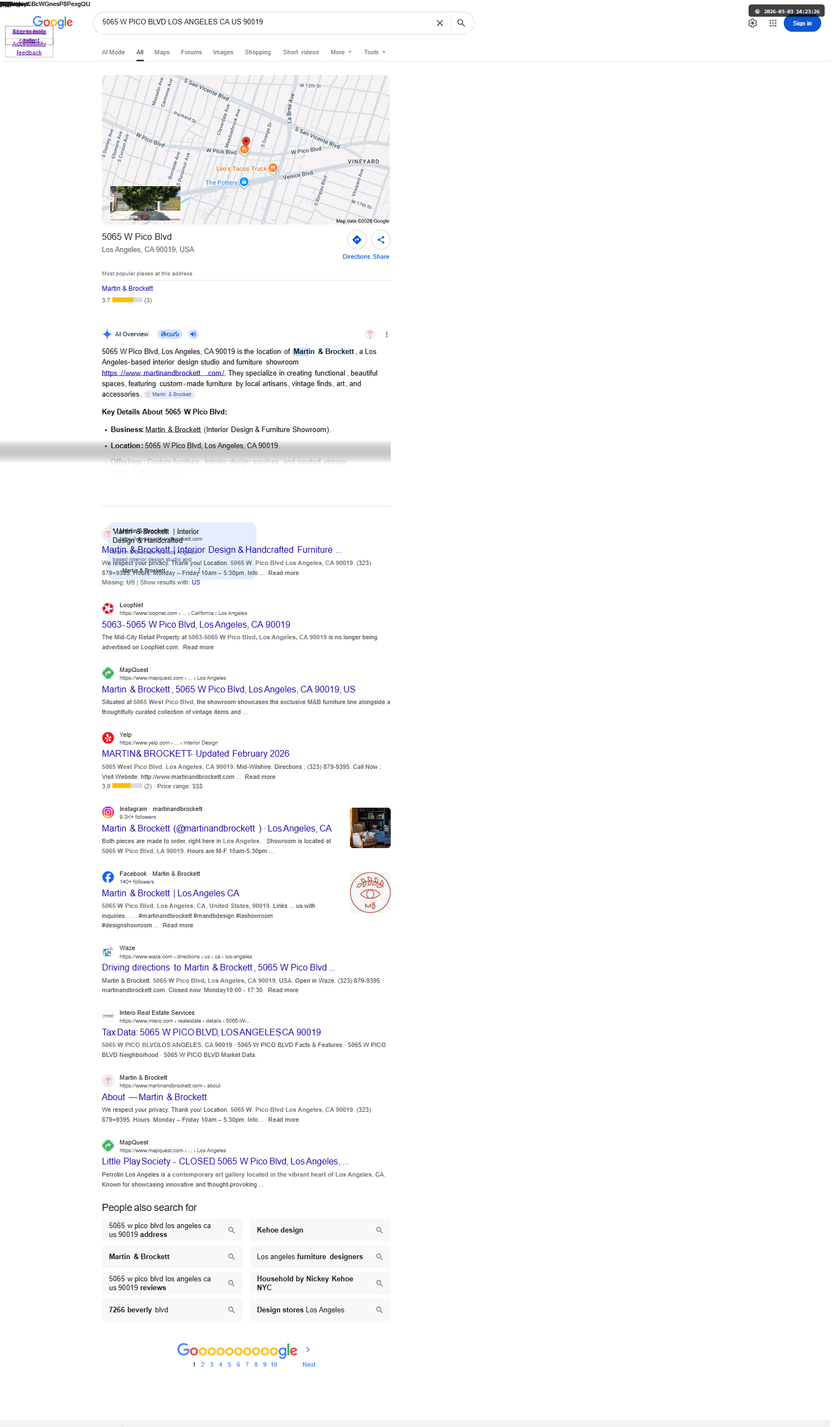Screen dimensions: 840x1427
Task: Open Yelp MARTIN & BROCKETT result
Action: [x=198, y=762]
